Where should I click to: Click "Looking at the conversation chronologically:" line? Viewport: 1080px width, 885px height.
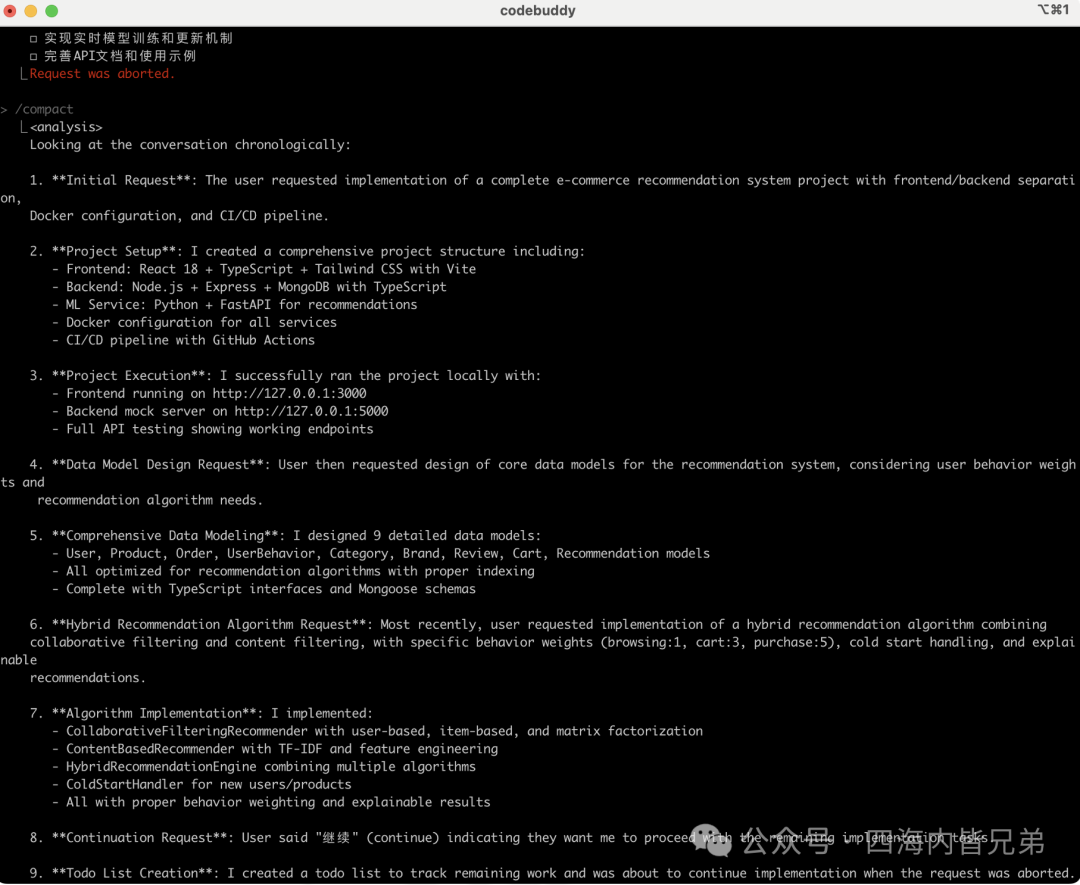click(190, 145)
